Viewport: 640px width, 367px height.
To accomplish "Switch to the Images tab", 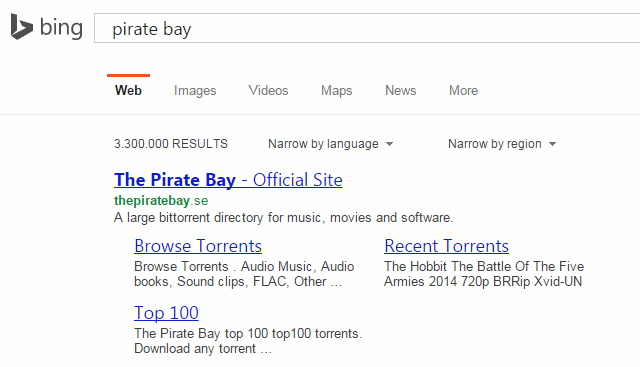I will pyautogui.click(x=195, y=90).
